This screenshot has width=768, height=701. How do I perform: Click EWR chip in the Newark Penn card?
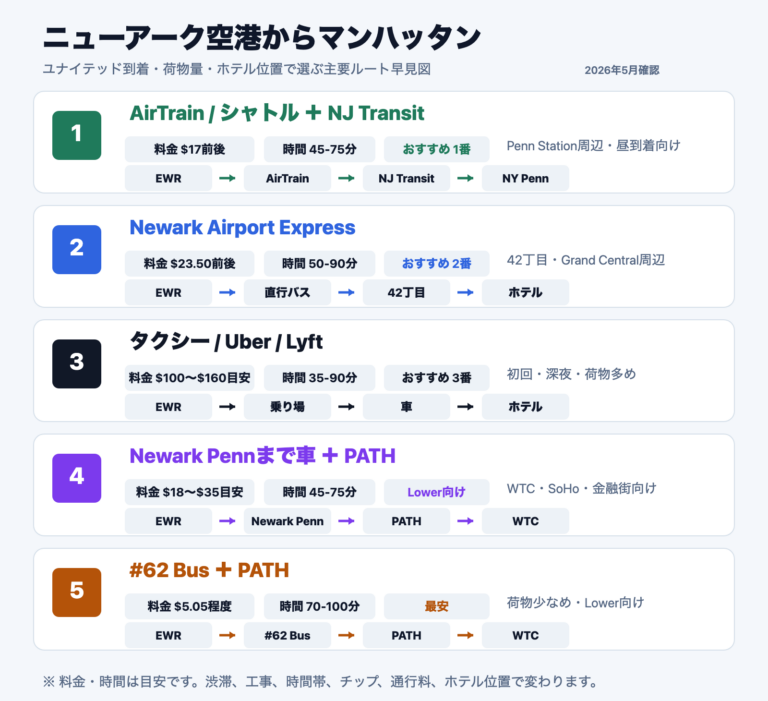point(168,521)
